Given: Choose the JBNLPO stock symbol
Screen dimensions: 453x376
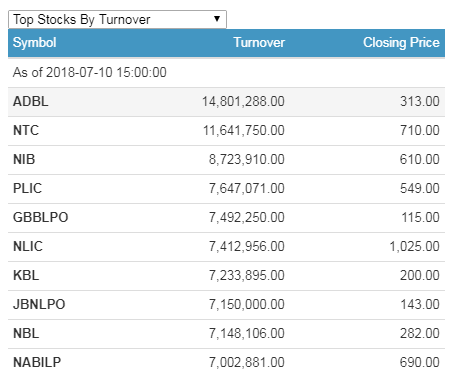Looking at the screenshot, I should pyautogui.click(x=39, y=304).
